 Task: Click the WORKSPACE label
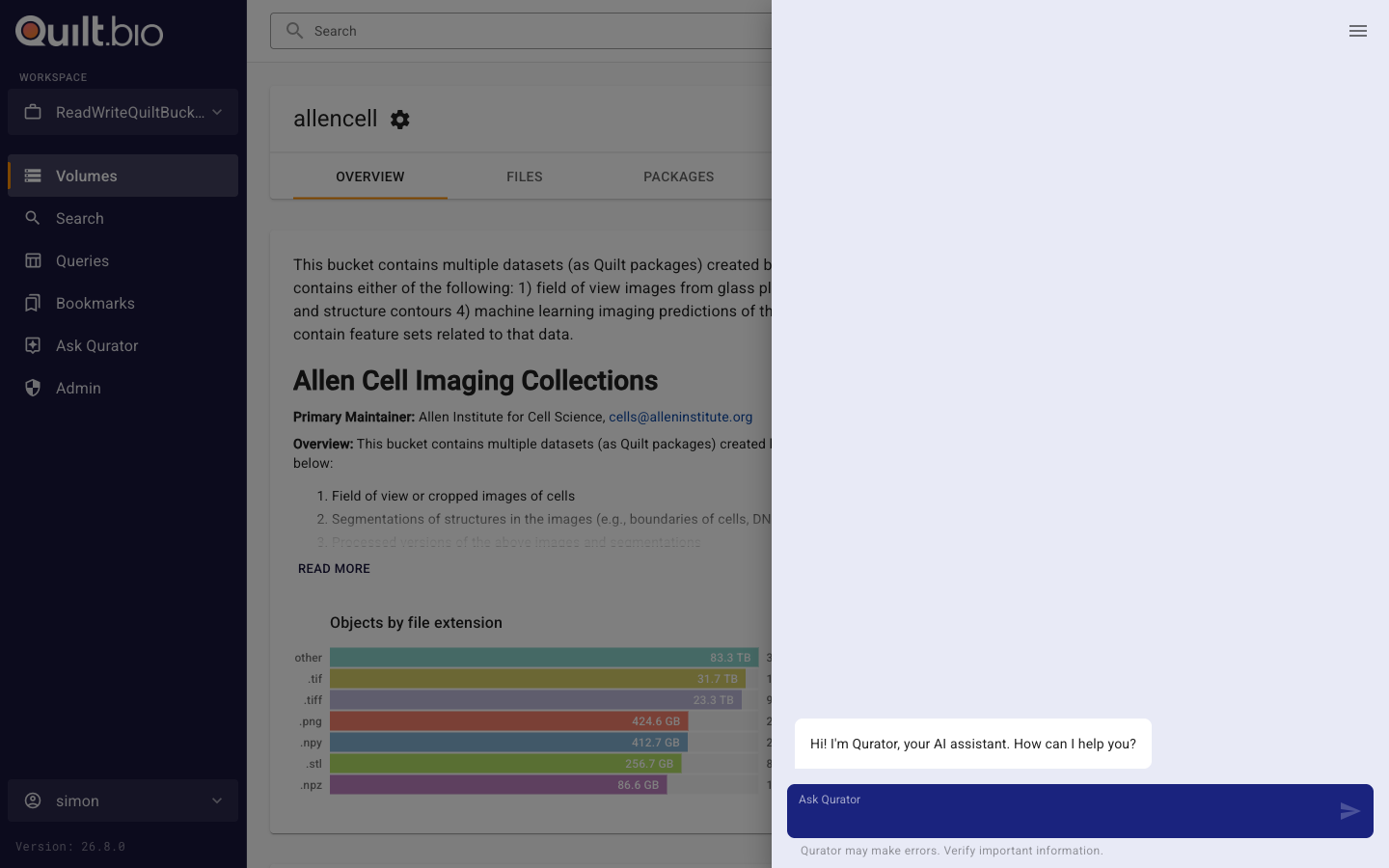pos(53,77)
